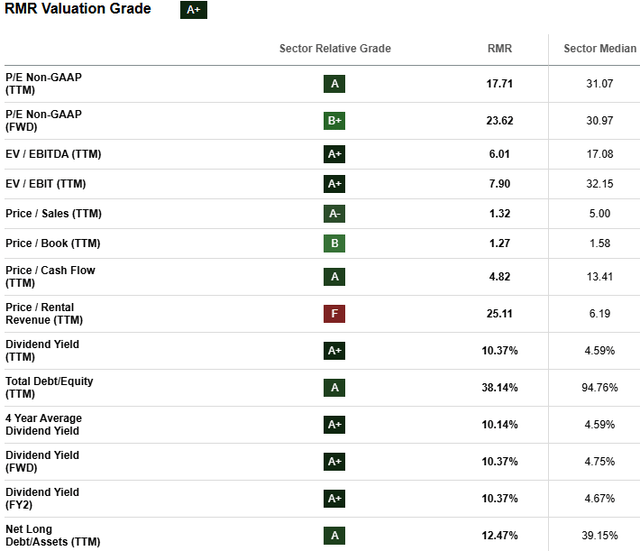640x551 pixels.
Task: Select the Net Long Debt/Assets (TTM) label
Action: tap(53, 535)
